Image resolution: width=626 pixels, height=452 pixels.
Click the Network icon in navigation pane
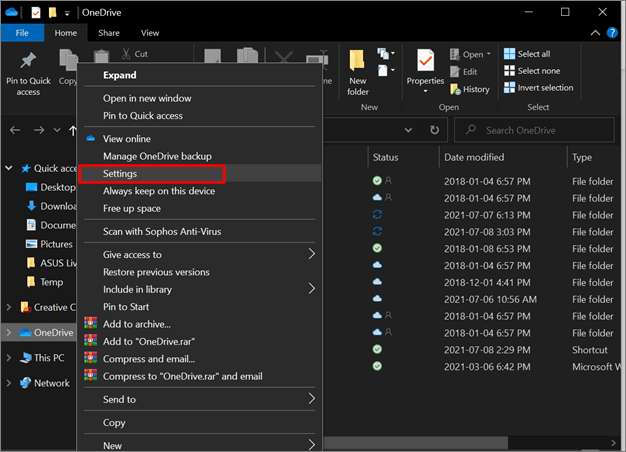[x=24, y=383]
